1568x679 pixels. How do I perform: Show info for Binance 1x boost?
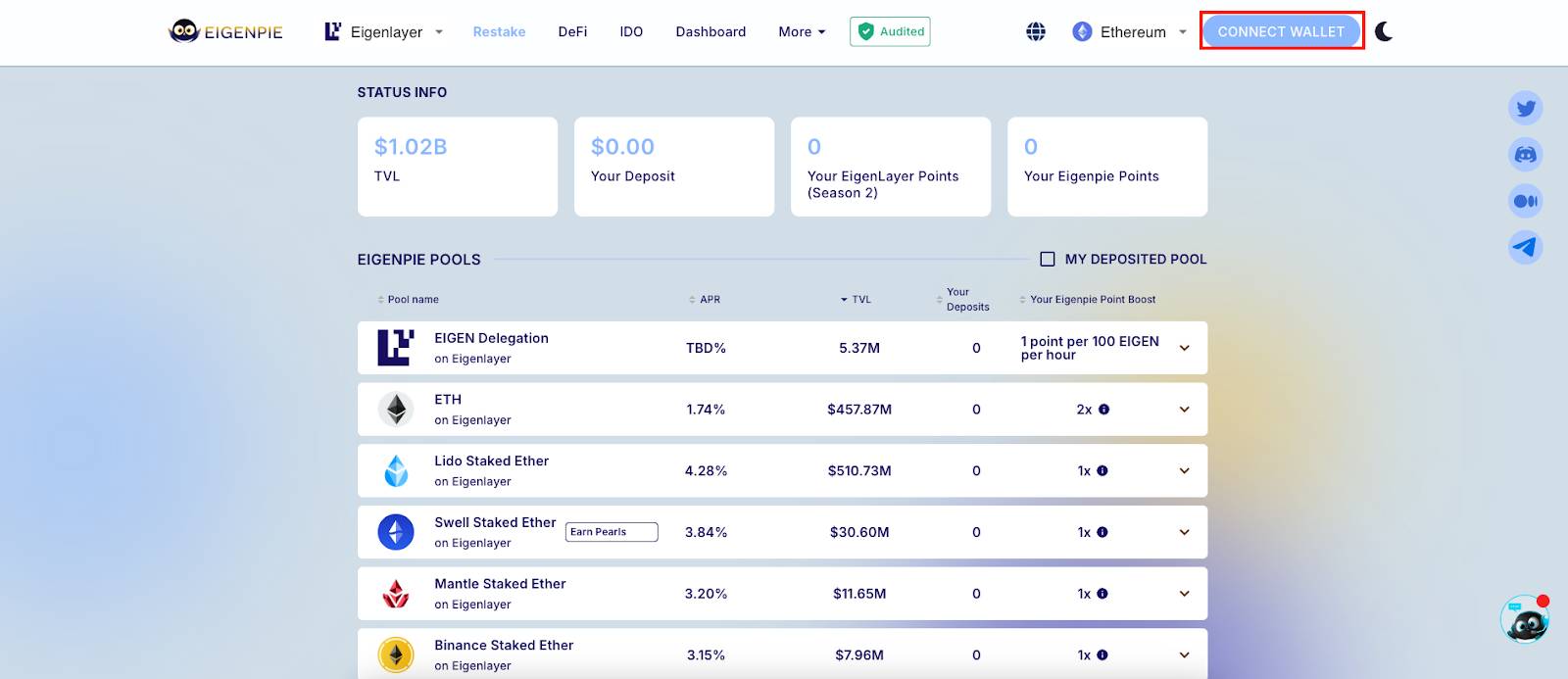click(1102, 655)
